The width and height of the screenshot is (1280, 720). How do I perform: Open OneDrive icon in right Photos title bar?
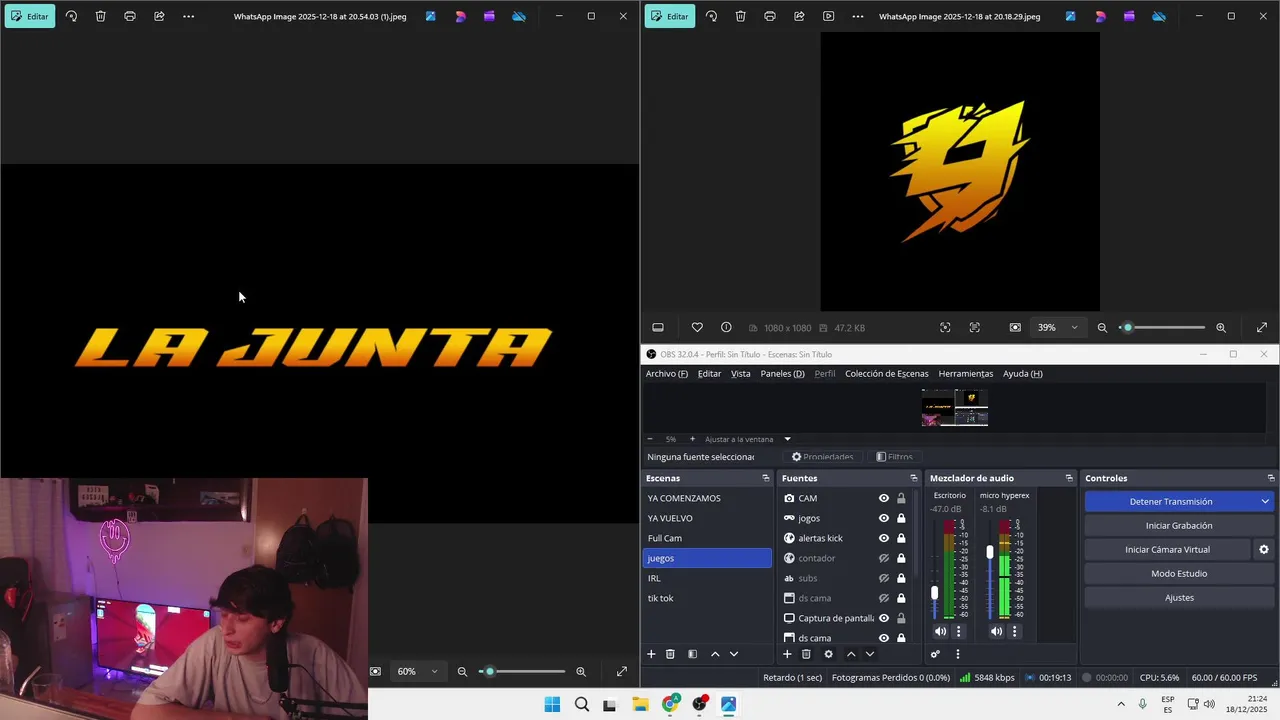click(x=1158, y=16)
